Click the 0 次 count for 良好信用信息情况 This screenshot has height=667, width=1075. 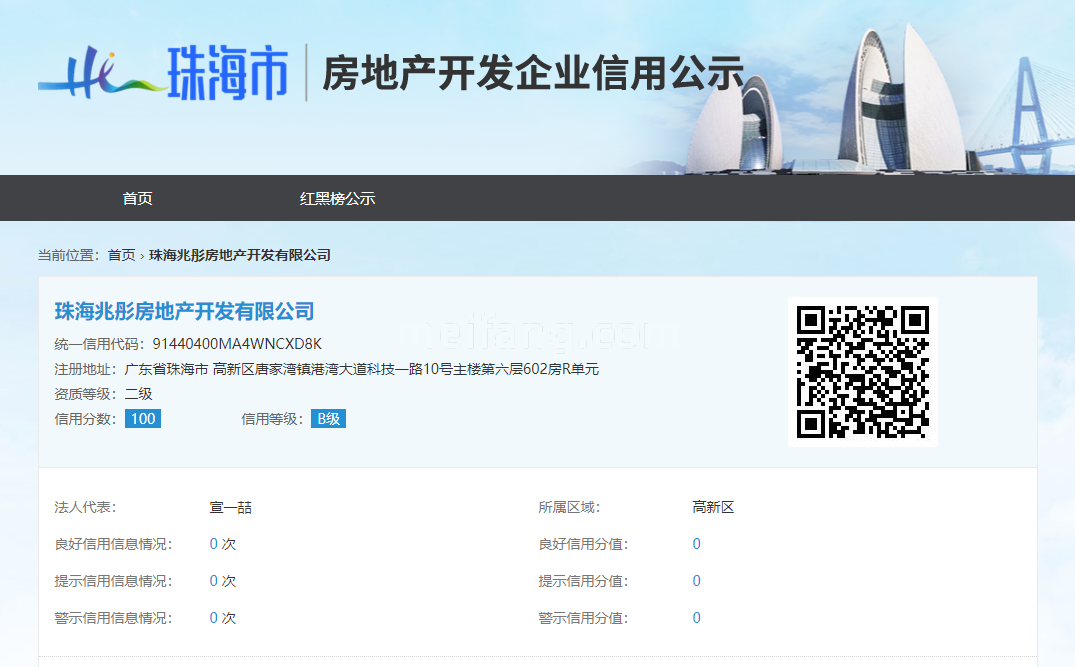(223, 544)
